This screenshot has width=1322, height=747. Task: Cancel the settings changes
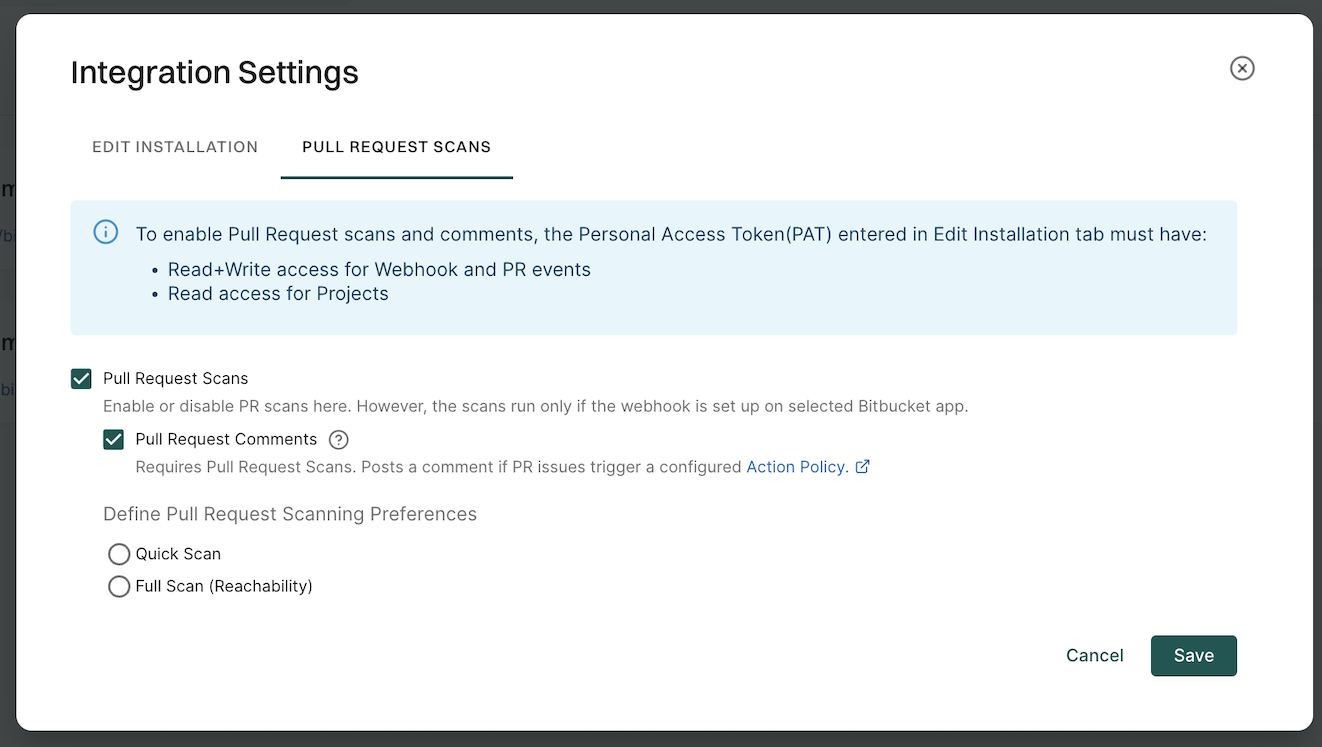[x=1094, y=655]
